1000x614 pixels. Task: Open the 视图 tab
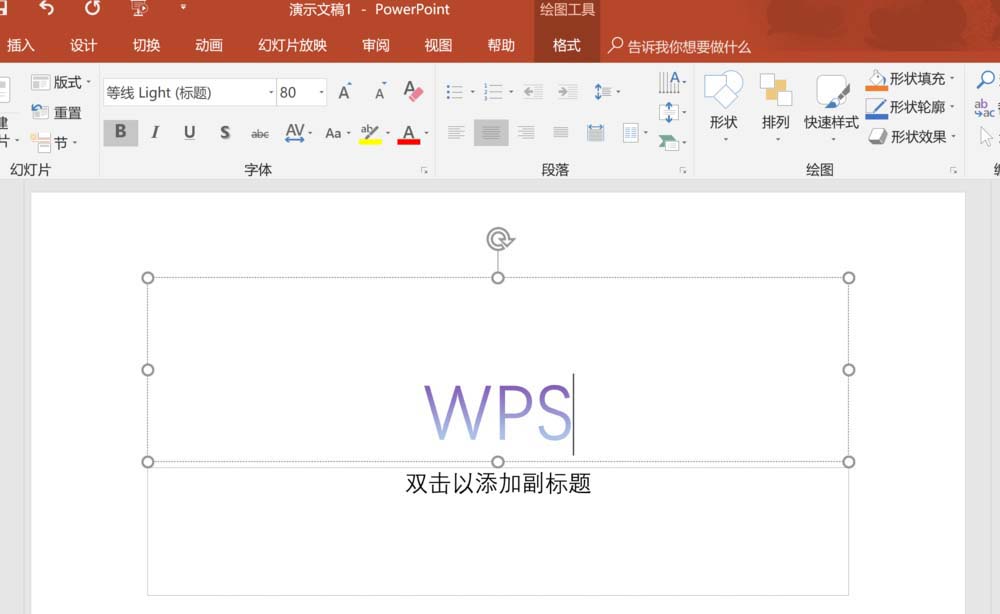438,45
